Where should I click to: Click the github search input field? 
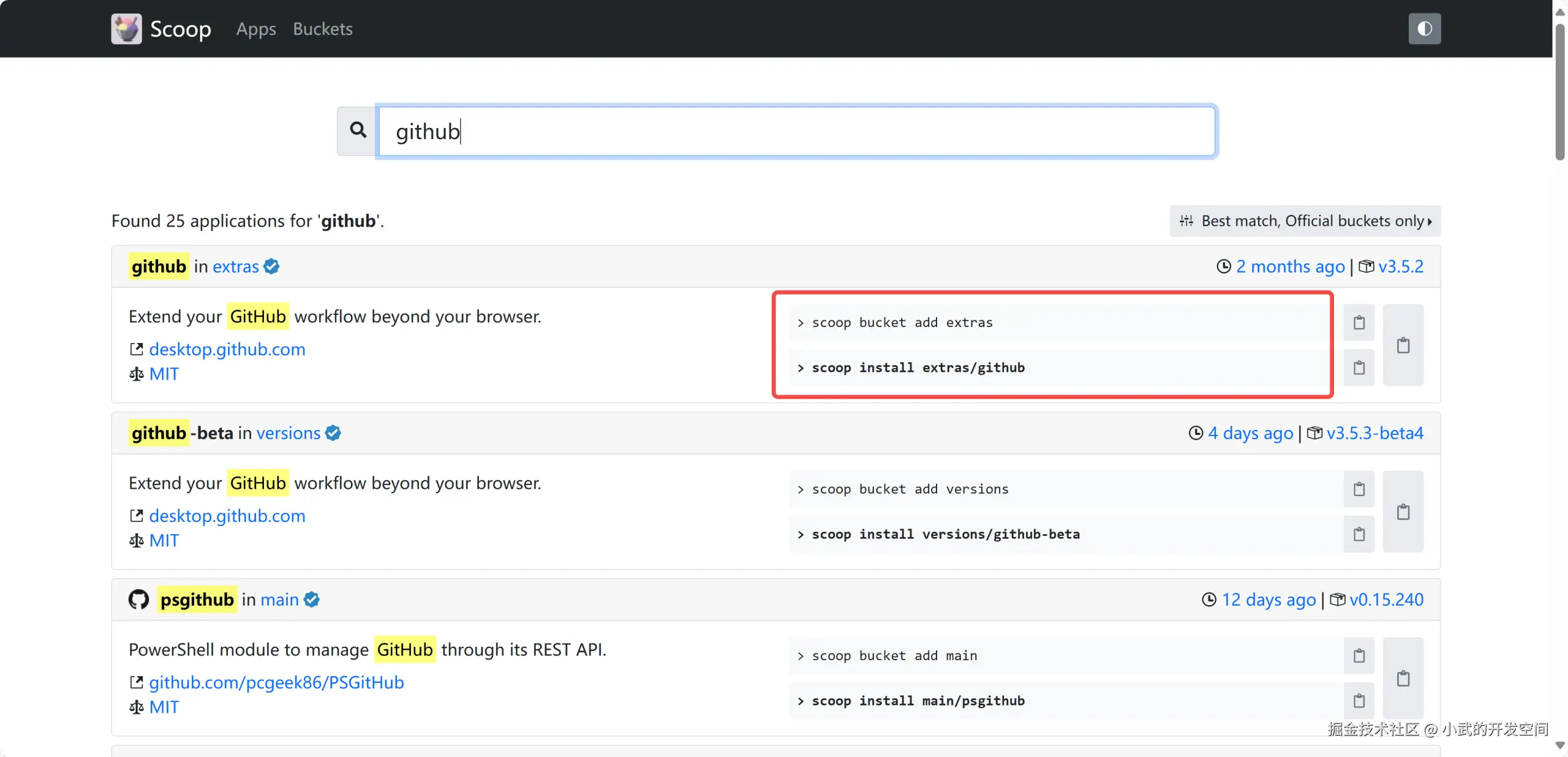[x=796, y=132]
